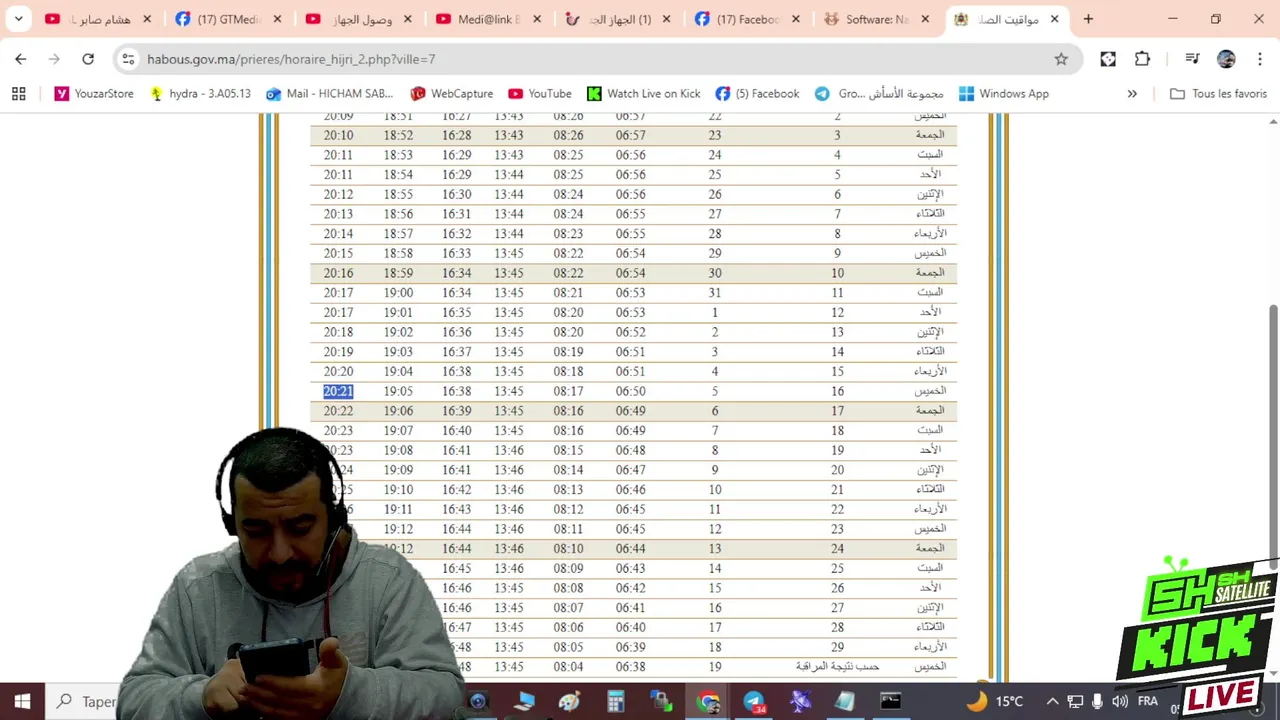Open the مجموعة الأساس Telegram bookmark
Image resolution: width=1280 pixels, height=720 pixels.
(879, 93)
